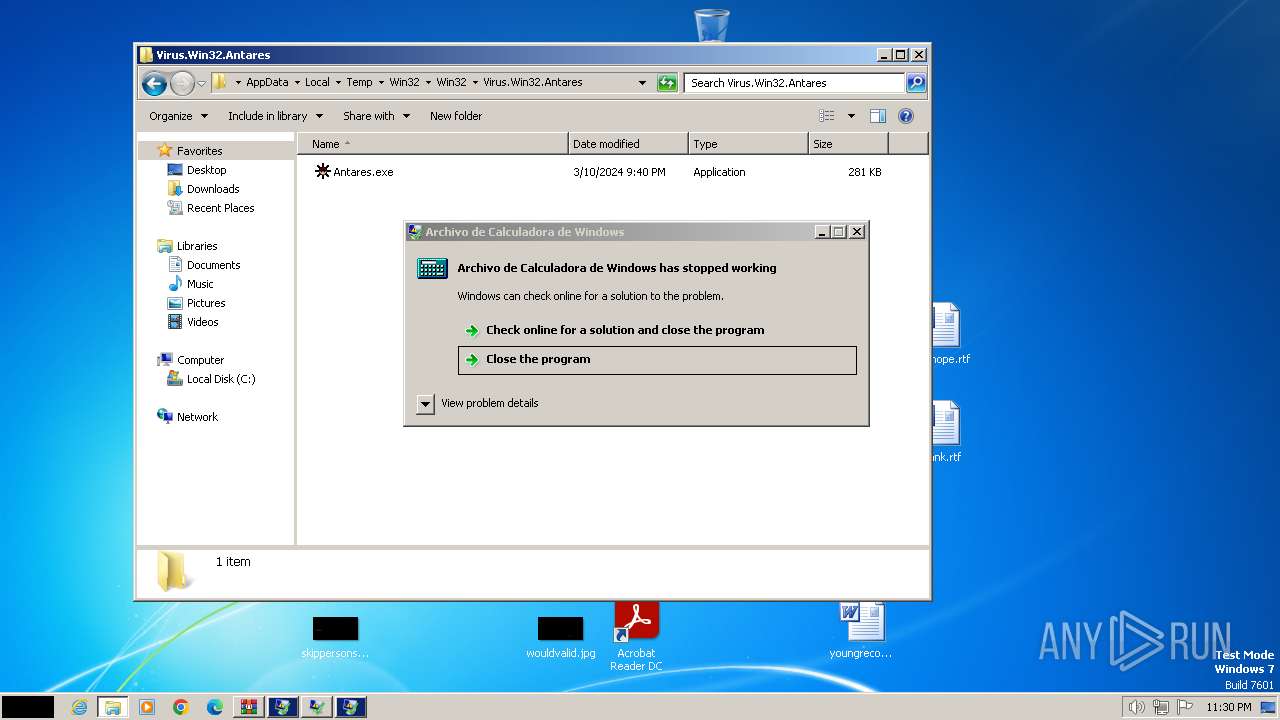Open Windows Media Player from taskbar
This screenshot has height=720, width=1280.
coord(147,707)
